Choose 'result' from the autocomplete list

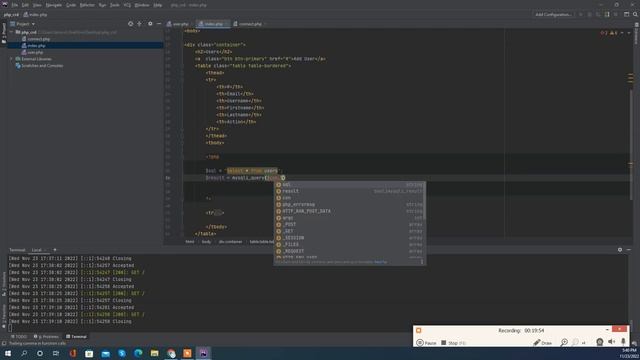click(x=350, y=191)
